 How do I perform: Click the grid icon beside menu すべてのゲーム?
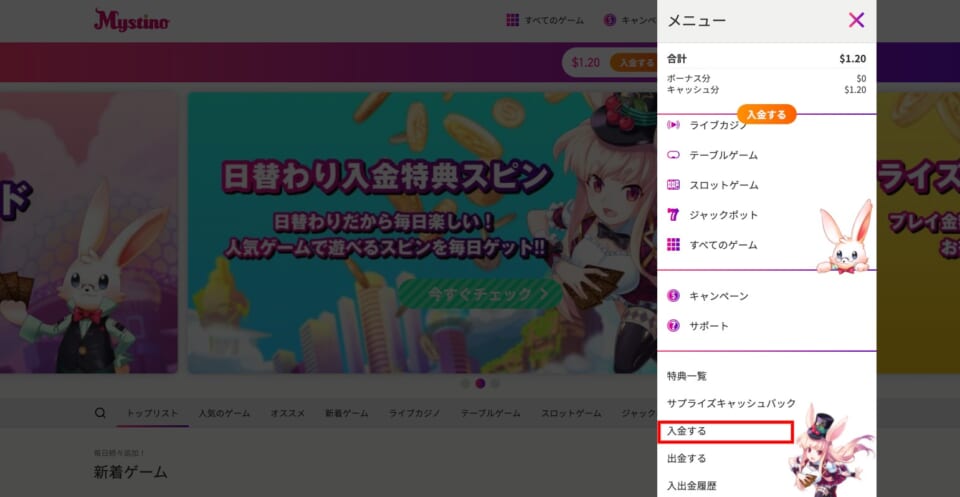coord(673,245)
